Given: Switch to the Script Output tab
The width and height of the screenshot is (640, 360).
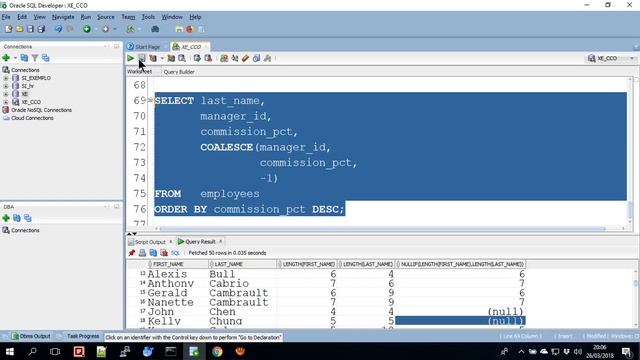Looking at the screenshot, I should [150, 242].
